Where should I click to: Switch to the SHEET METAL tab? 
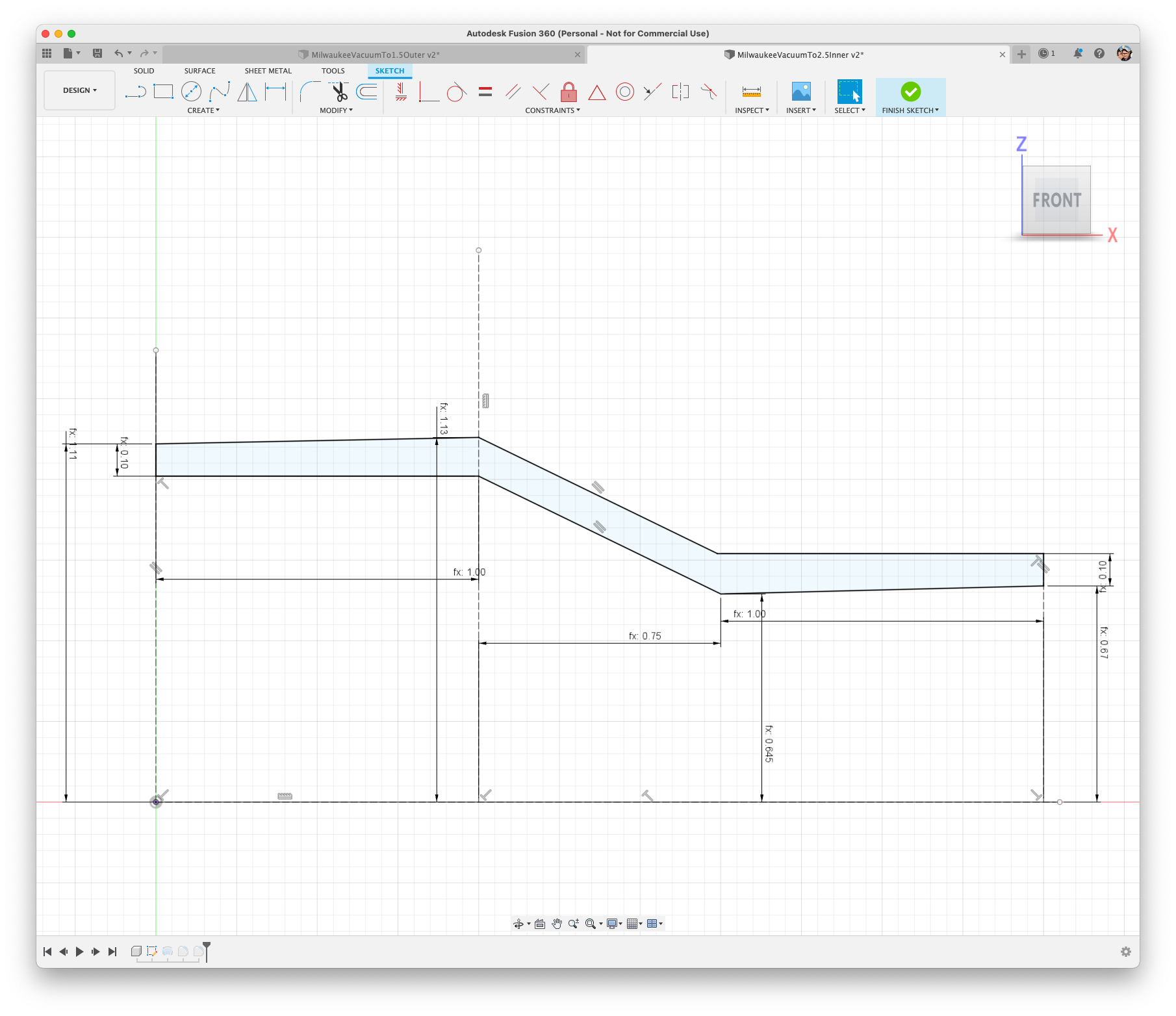point(268,71)
